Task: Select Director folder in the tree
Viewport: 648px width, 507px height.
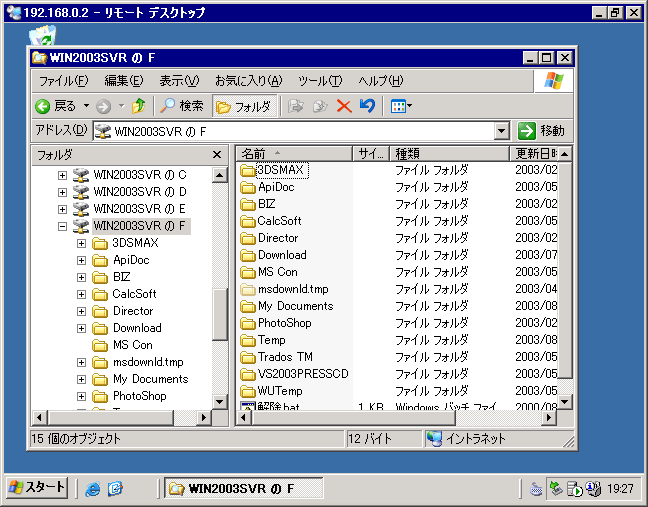Action: [133, 311]
